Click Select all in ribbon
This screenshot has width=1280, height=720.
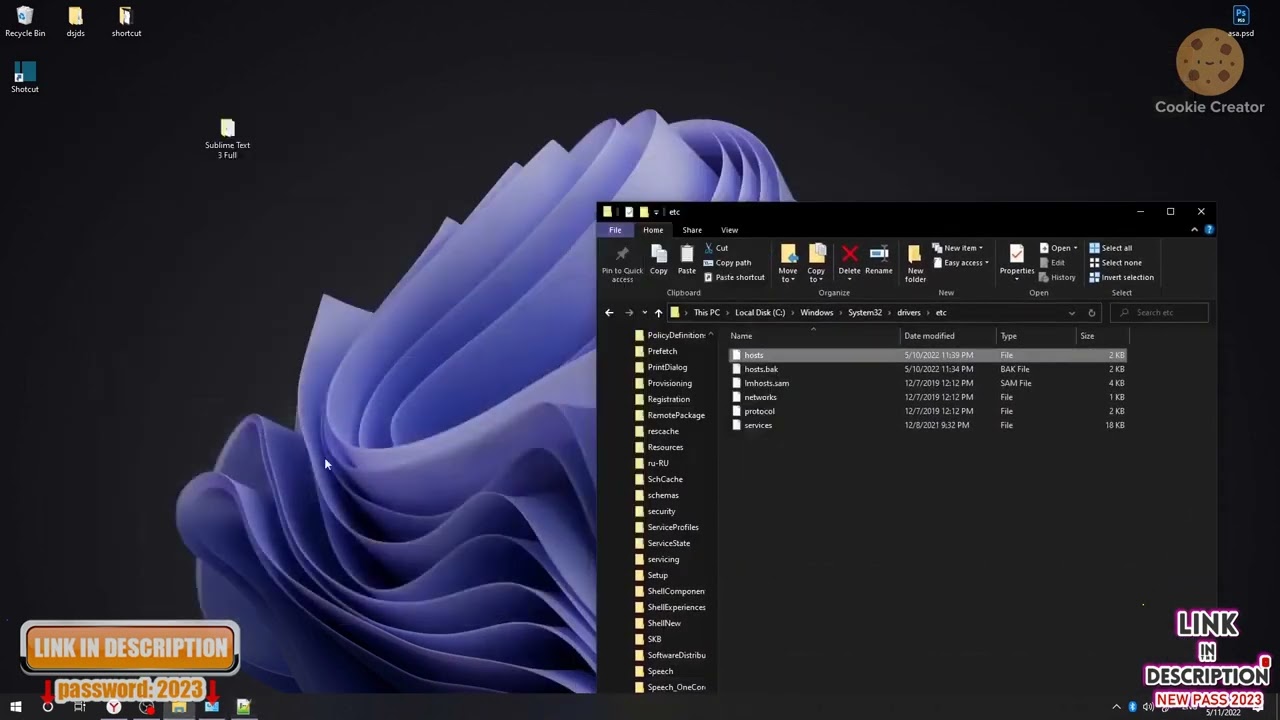[1110, 248]
